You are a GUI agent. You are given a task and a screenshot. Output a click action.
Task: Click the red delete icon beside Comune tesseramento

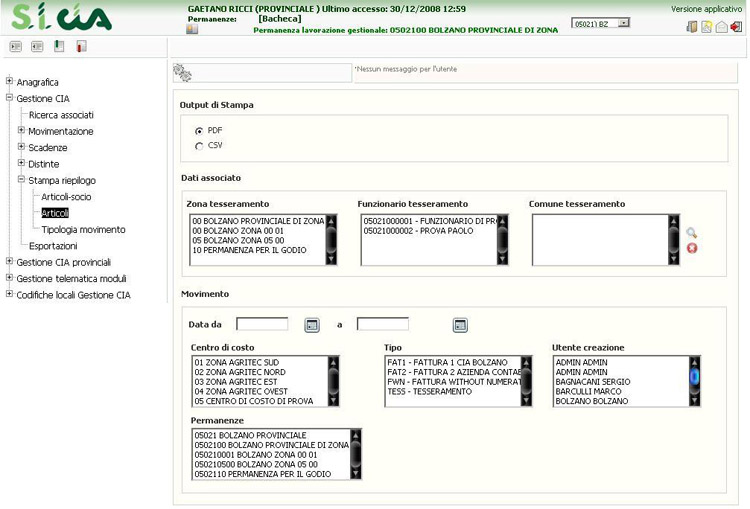[692, 248]
